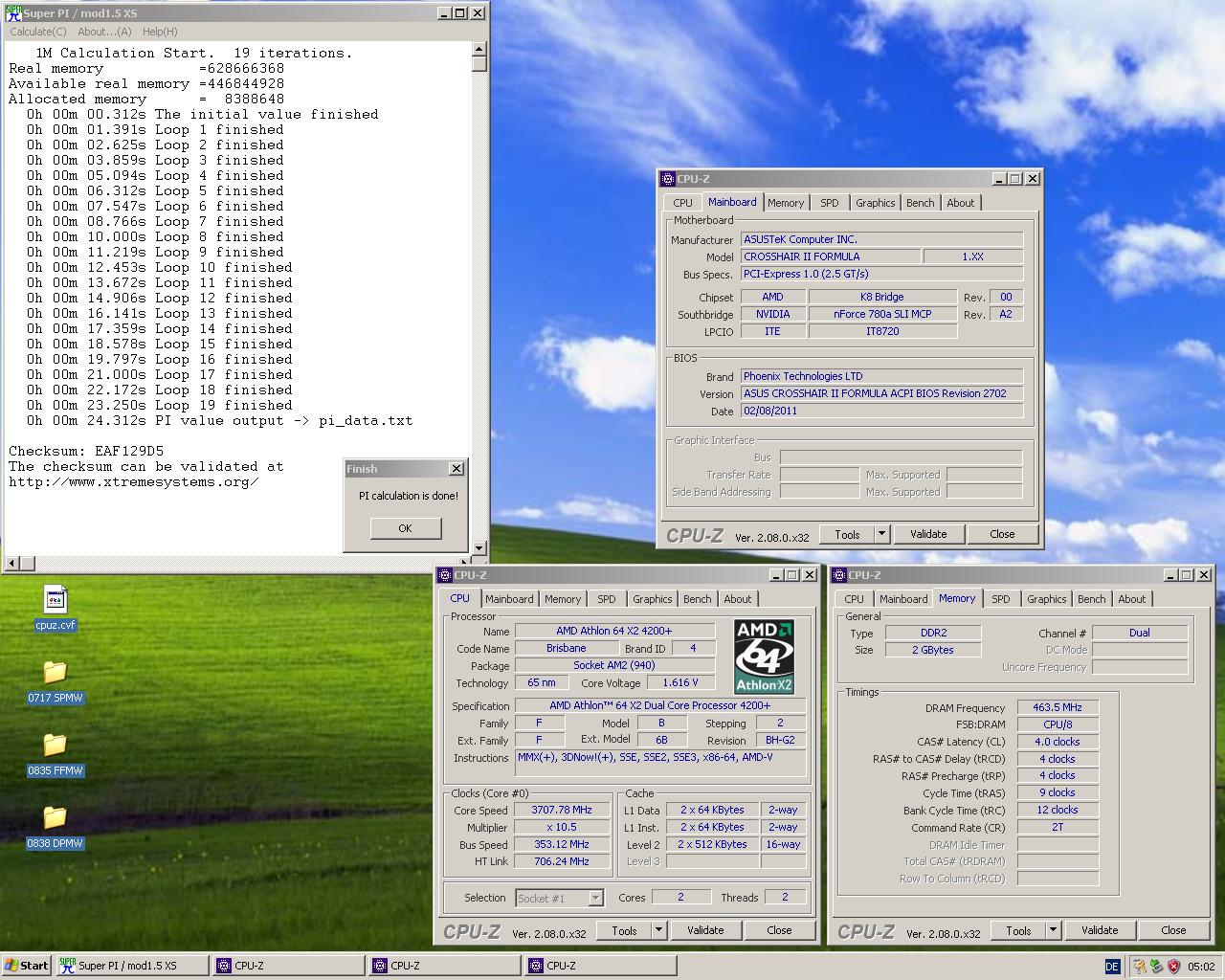Click the Super PI title bar icon
The width and height of the screenshot is (1225, 980).
pyautogui.click(x=13, y=13)
